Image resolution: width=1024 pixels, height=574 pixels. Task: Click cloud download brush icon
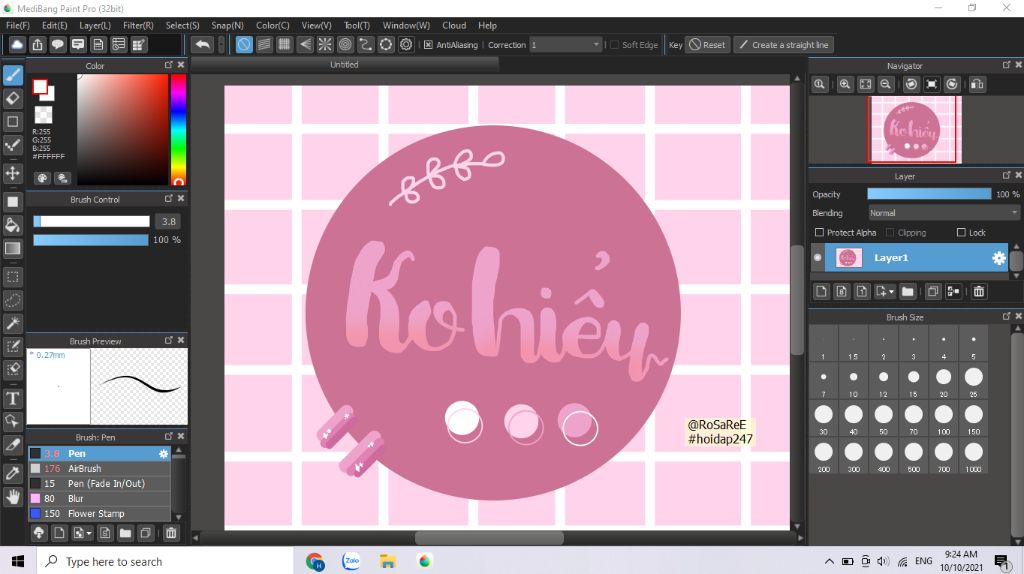point(39,533)
